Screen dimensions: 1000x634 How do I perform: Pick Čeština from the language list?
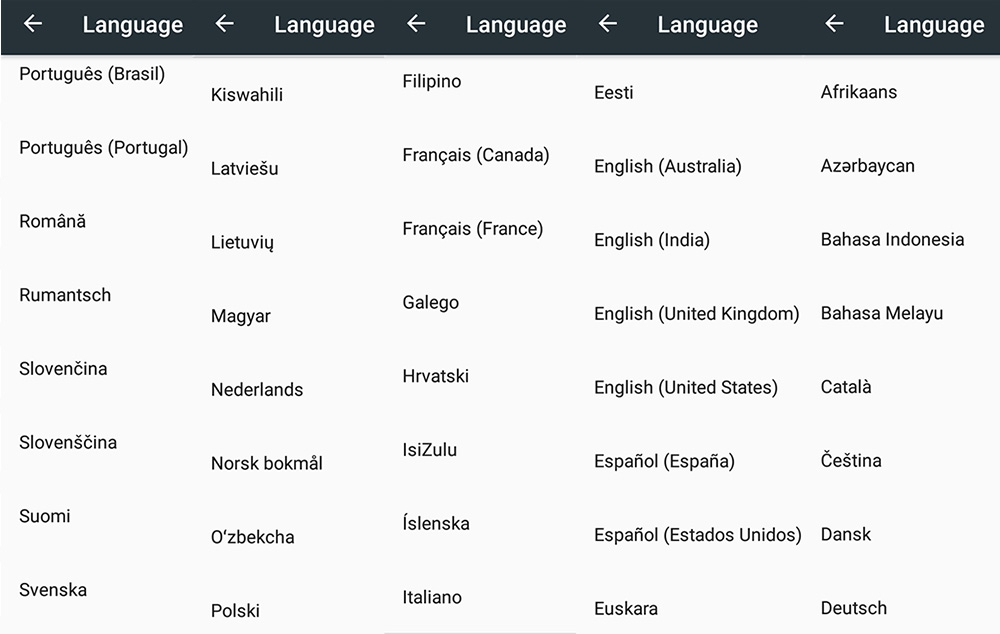coord(851,461)
